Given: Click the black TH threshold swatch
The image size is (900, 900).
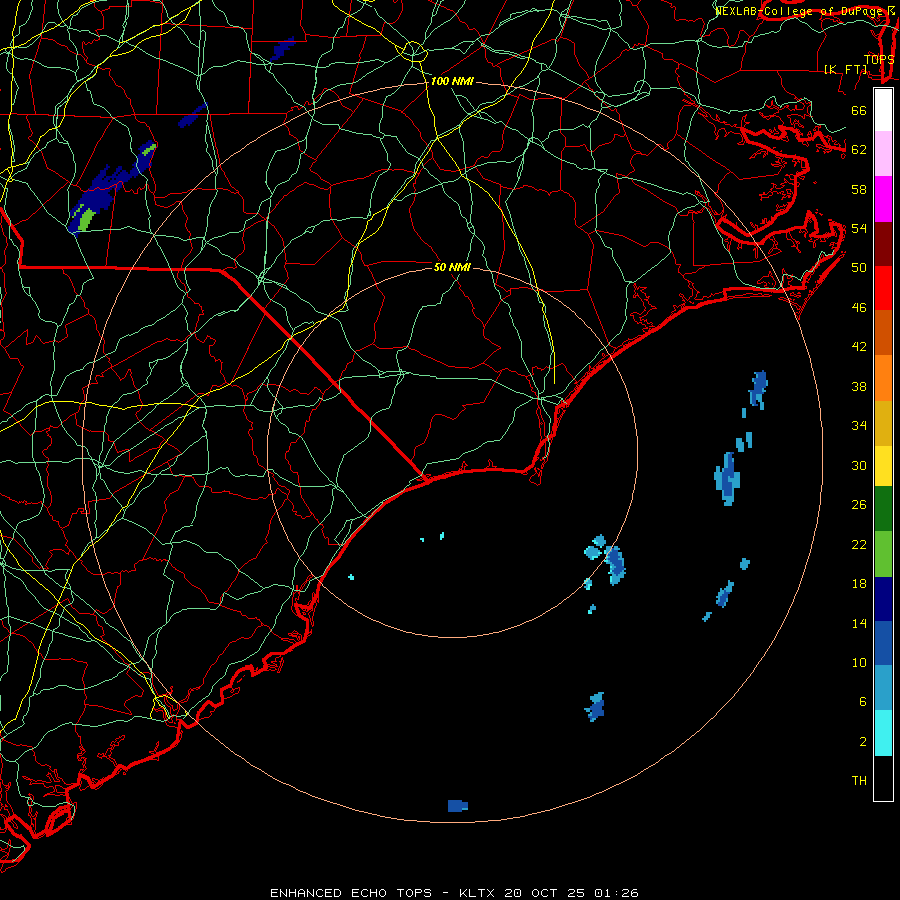Looking at the screenshot, I should tap(883, 778).
